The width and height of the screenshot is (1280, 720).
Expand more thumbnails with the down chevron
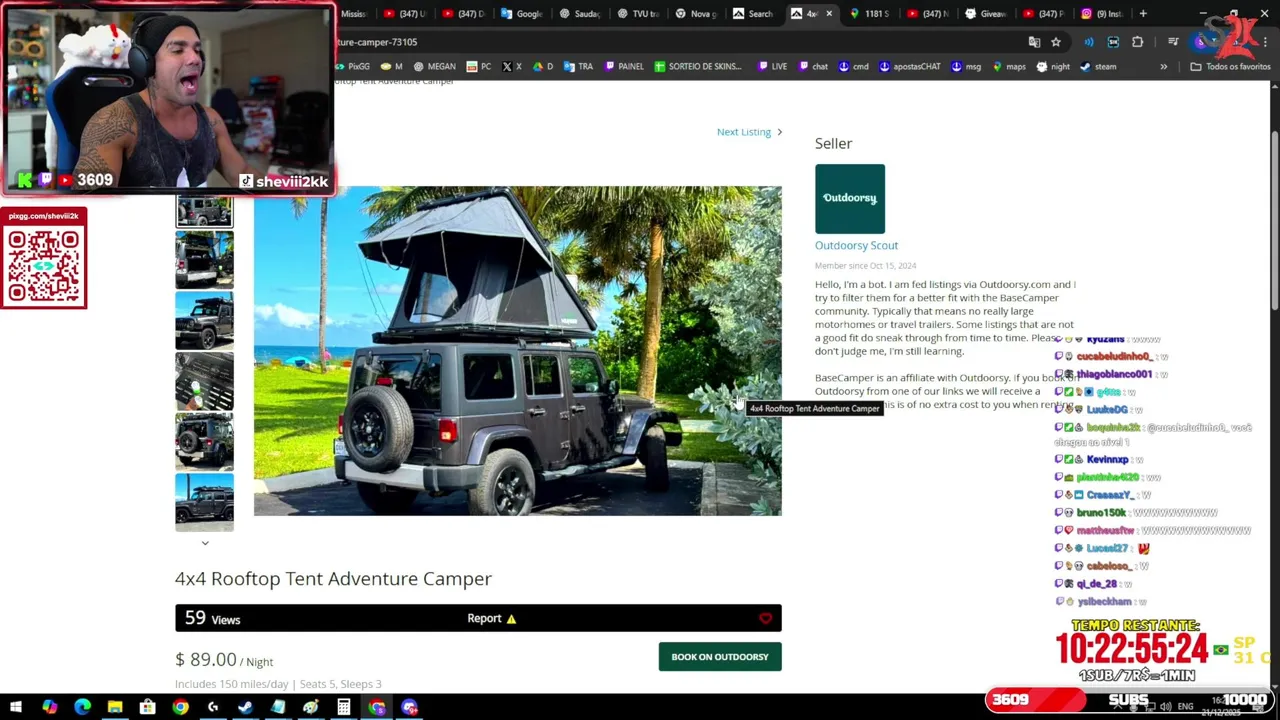[x=205, y=543]
